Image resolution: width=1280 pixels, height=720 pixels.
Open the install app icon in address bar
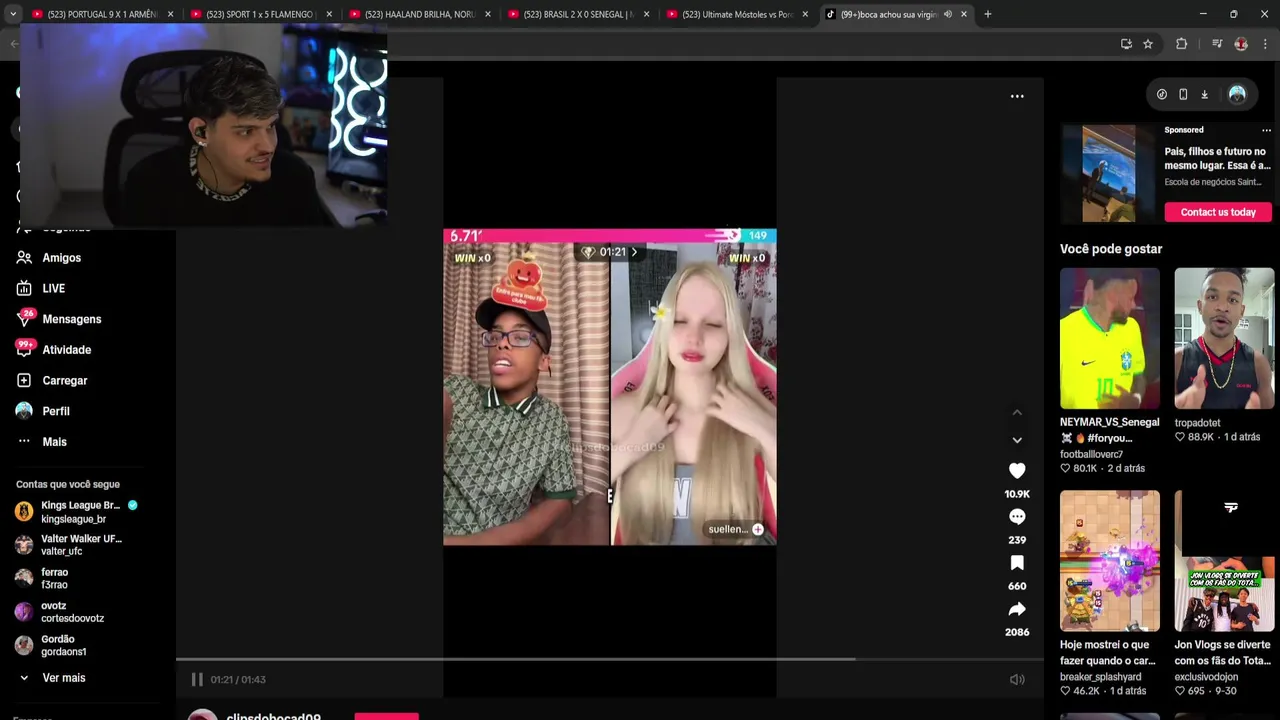(x=1126, y=44)
